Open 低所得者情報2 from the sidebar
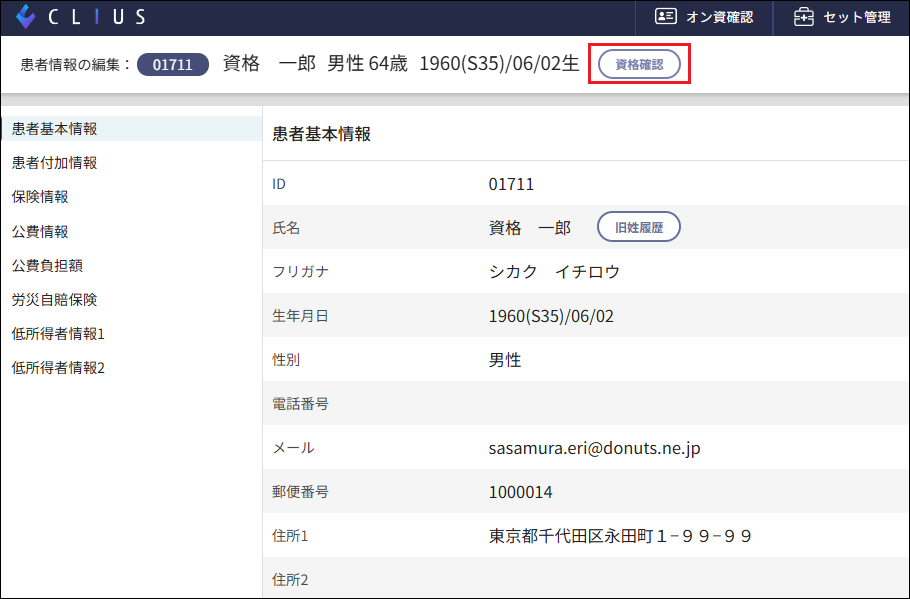Image resolution: width=910 pixels, height=599 pixels. pyautogui.click(x=56, y=368)
